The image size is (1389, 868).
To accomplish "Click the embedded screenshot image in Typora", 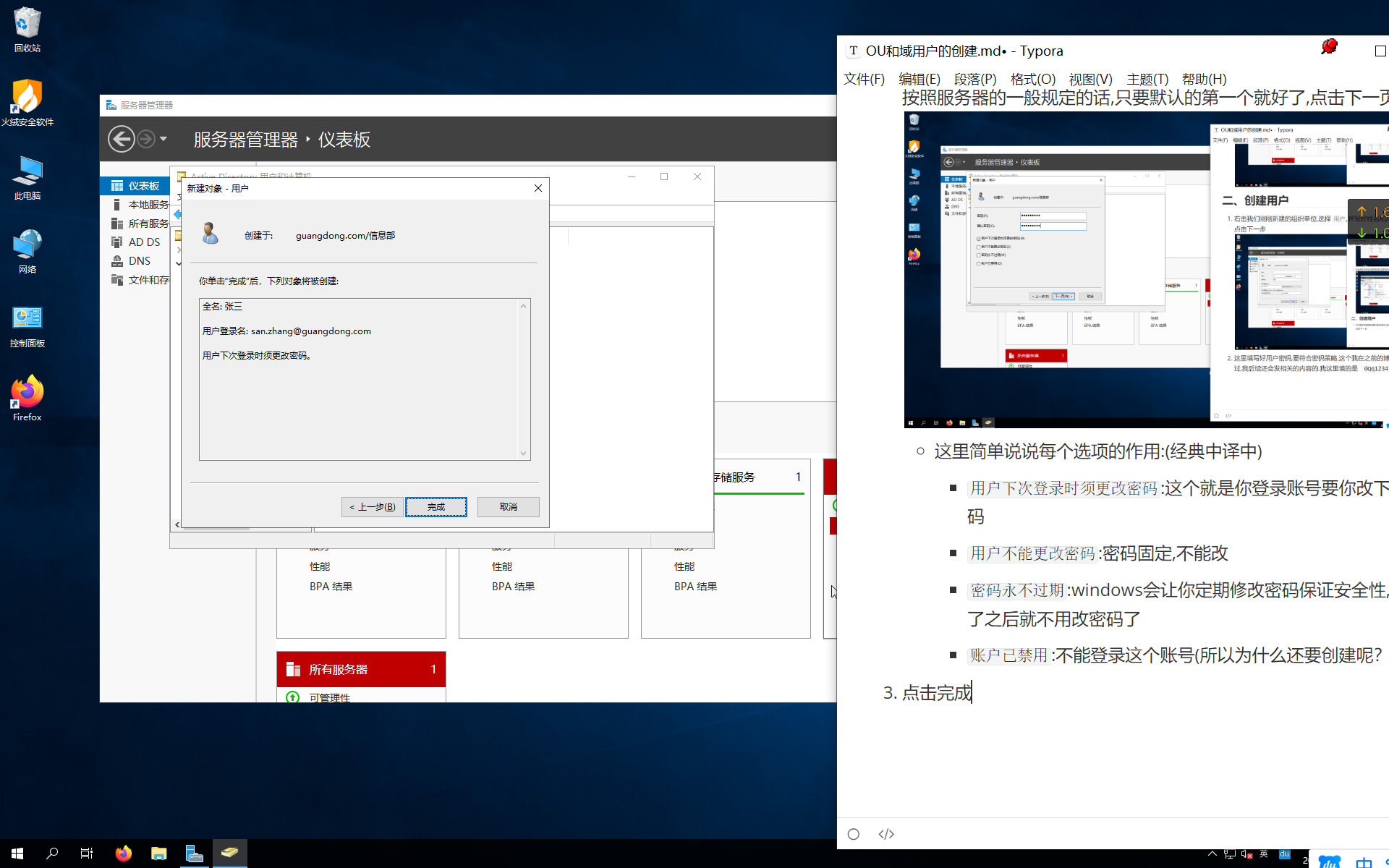I will coord(1146,270).
